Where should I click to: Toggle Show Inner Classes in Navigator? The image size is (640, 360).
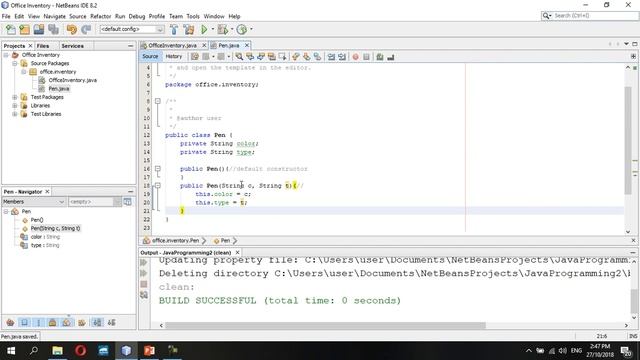point(67,322)
